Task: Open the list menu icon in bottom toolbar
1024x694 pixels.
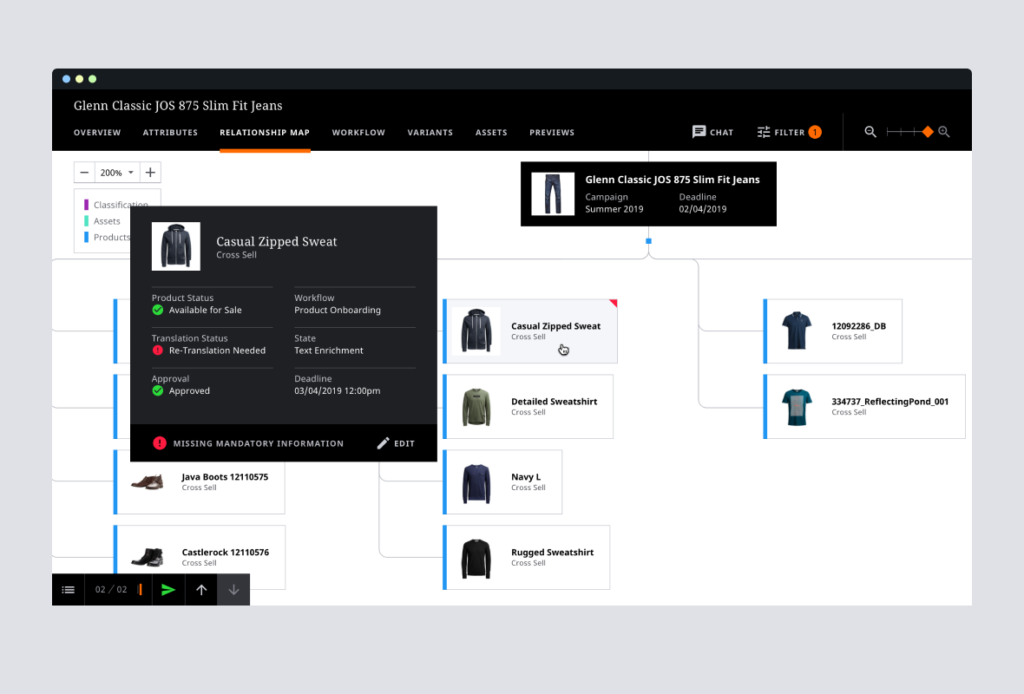Action: (68, 590)
